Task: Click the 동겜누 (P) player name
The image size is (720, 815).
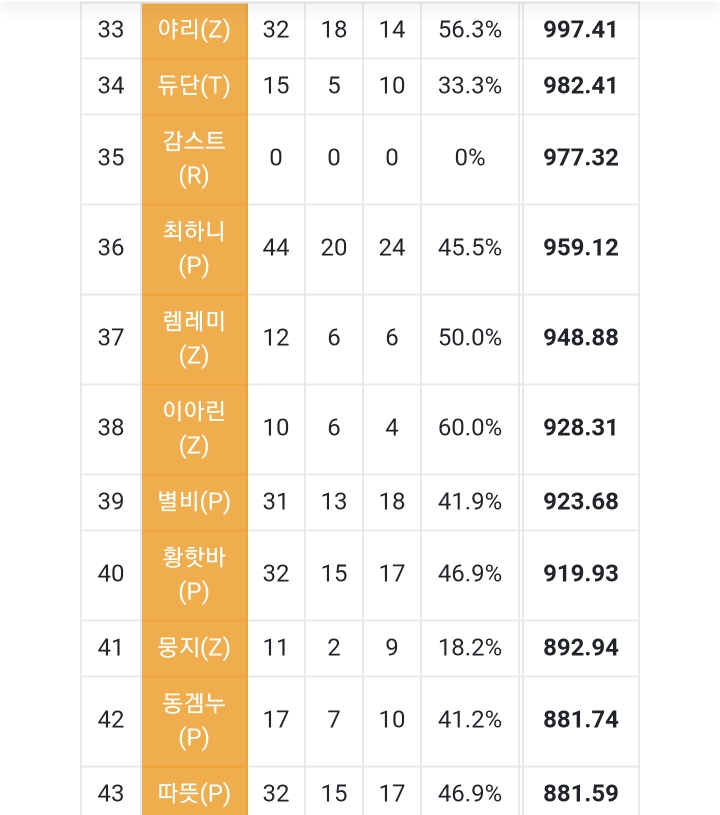Action: 194,720
